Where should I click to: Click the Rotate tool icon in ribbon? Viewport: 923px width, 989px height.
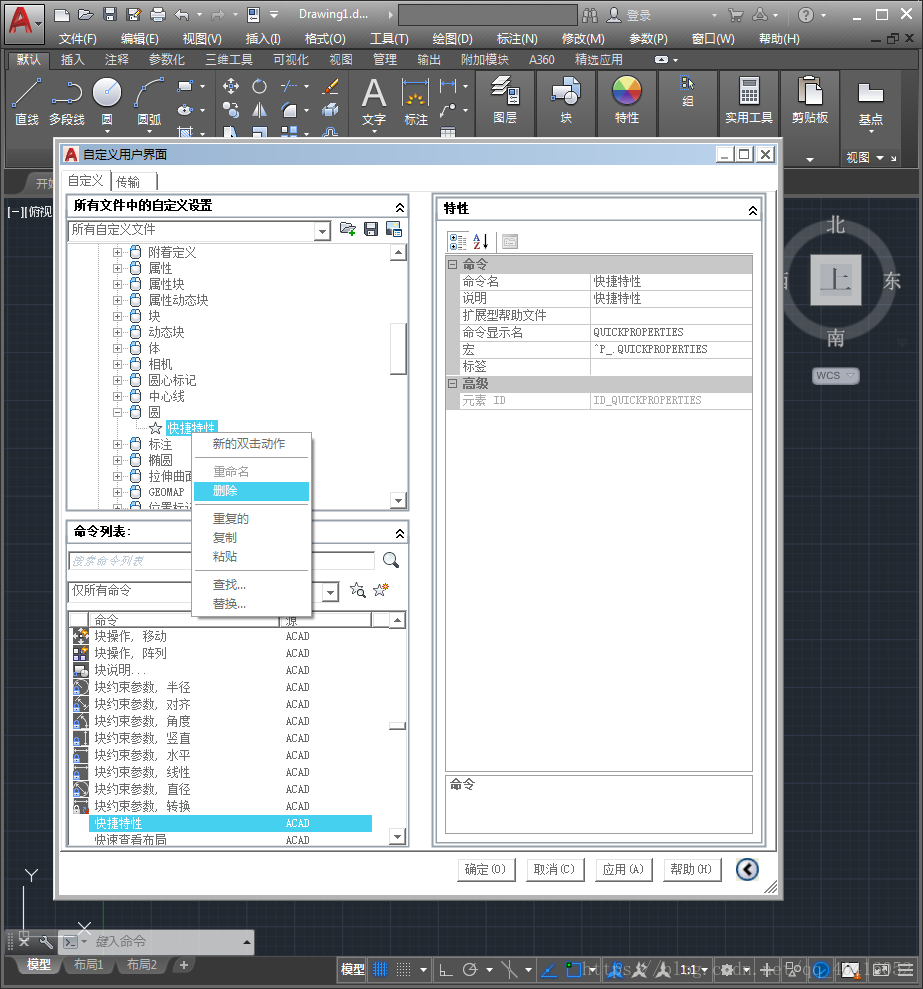(x=259, y=86)
